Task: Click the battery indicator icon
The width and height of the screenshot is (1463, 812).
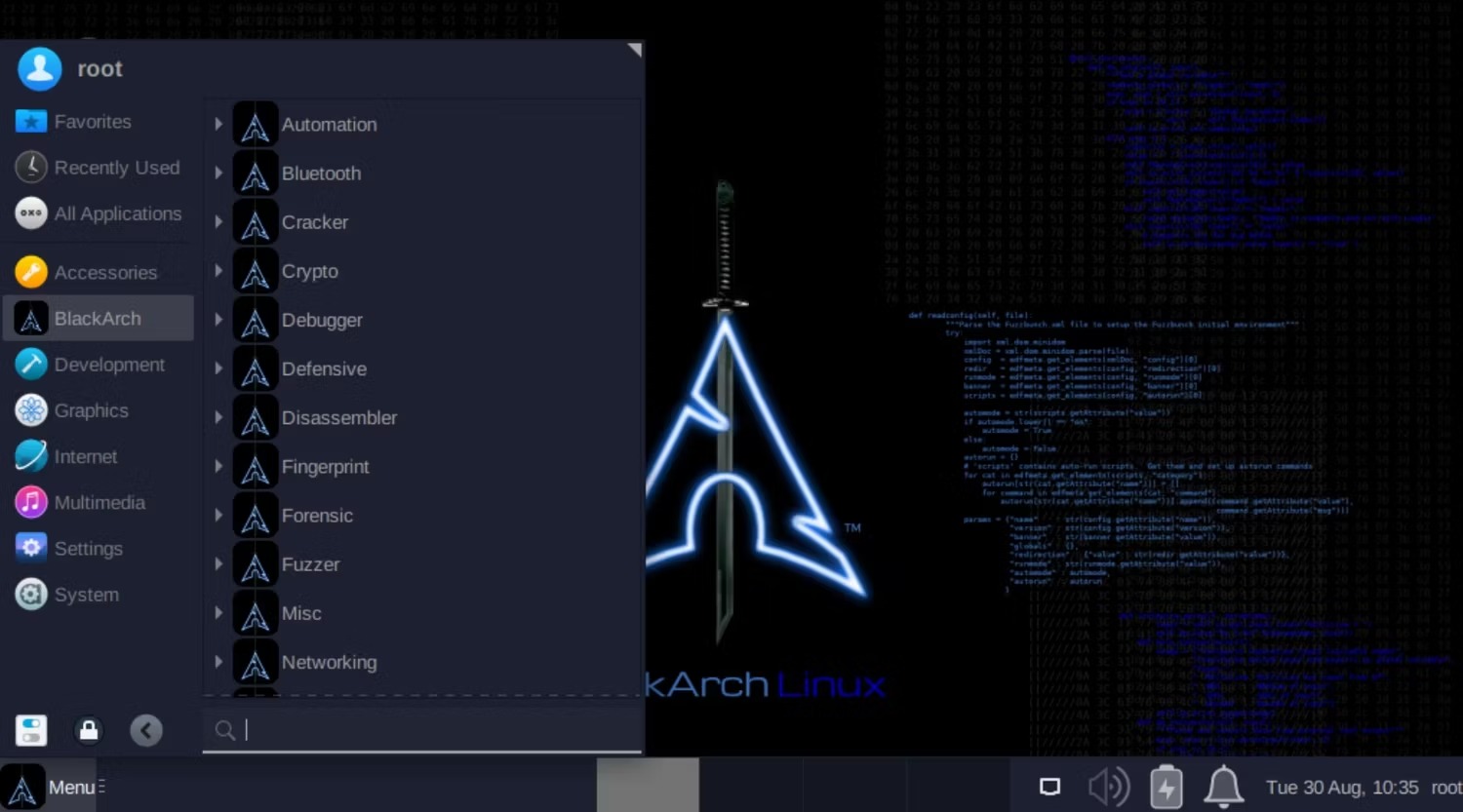Action: tap(1166, 785)
